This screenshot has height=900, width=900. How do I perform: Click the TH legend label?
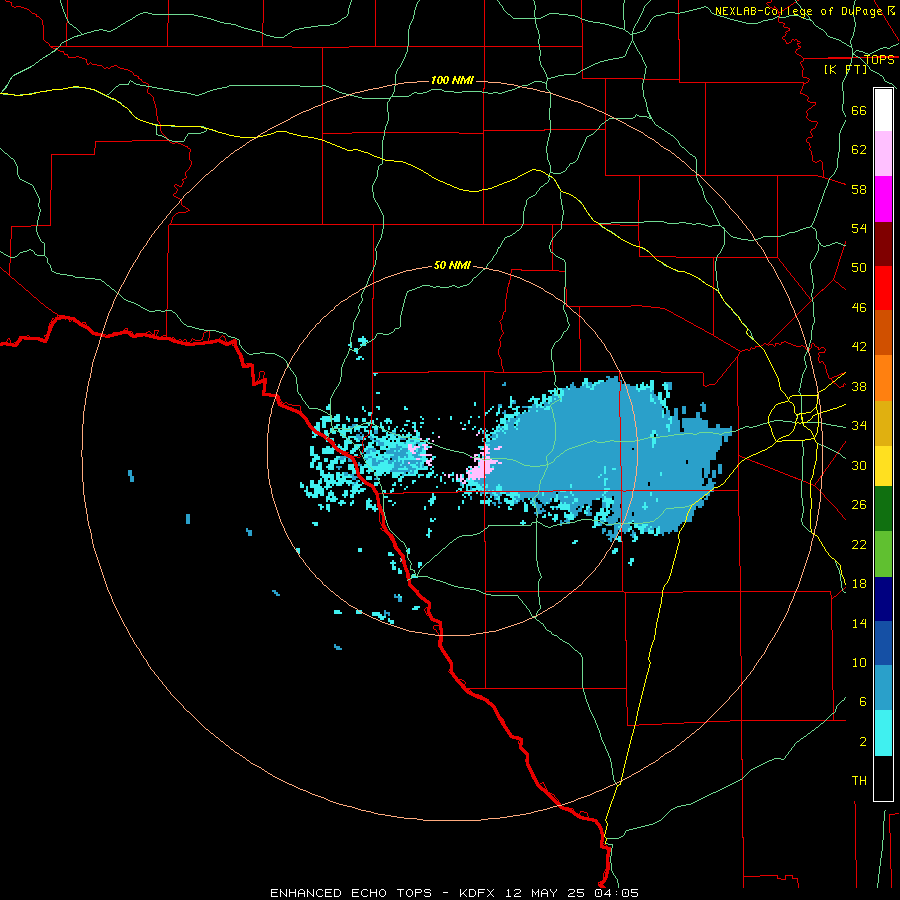point(859,781)
